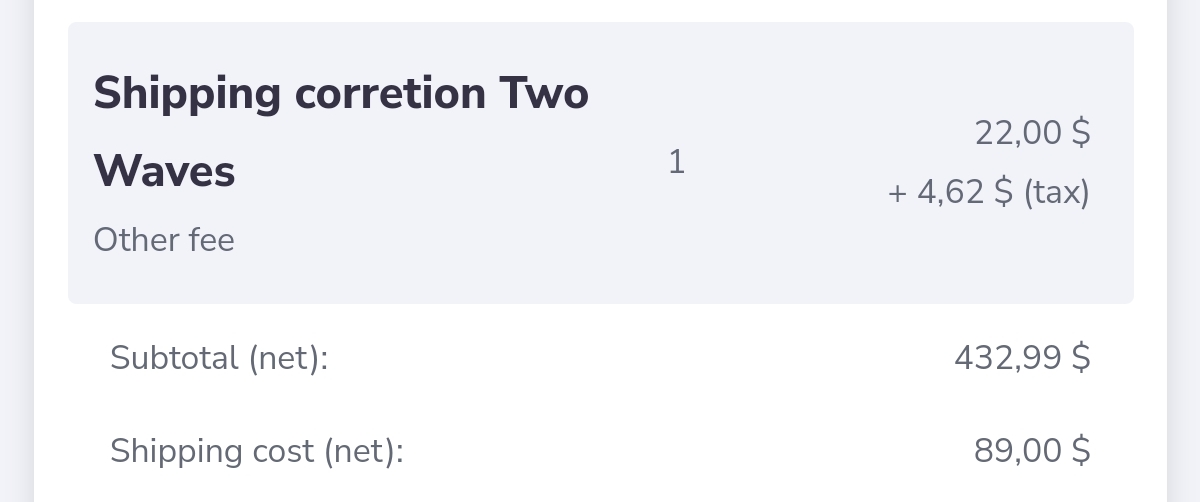Click the dollar sign after 432,99
Image resolution: width=1200 pixels, height=502 pixels.
click(1081, 357)
